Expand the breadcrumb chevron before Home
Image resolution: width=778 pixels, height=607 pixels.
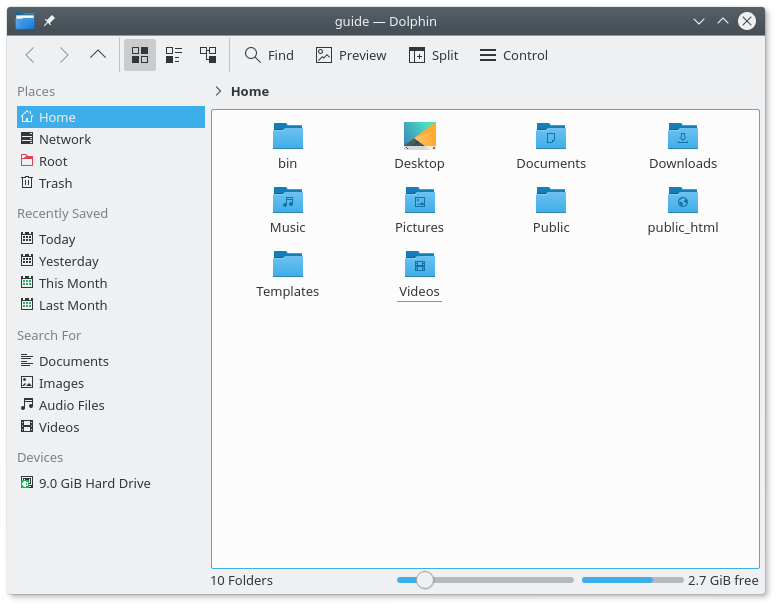point(218,91)
